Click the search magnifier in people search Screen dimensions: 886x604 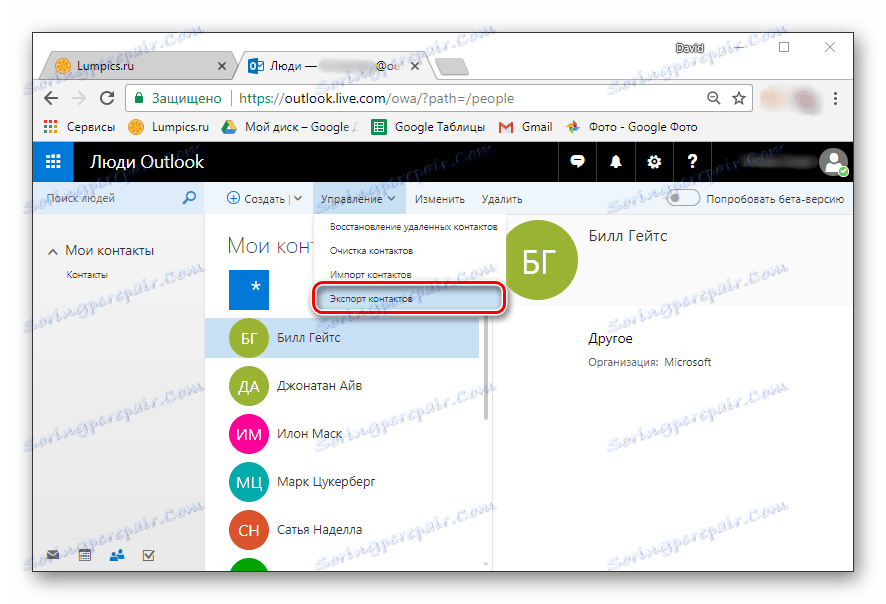click(189, 198)
